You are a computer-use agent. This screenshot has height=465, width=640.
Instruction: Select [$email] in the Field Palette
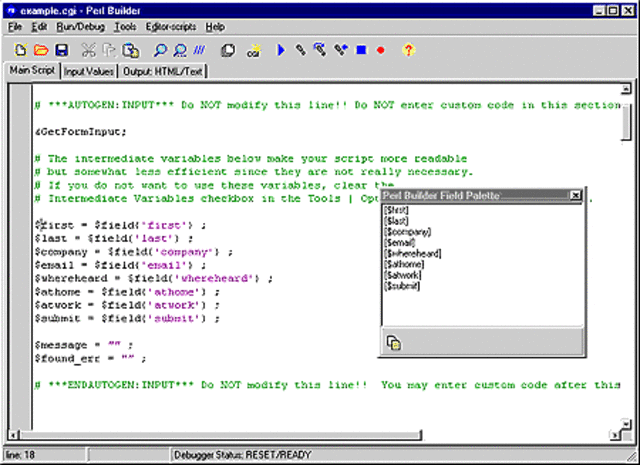pyautogui.click(x=400, y=243)
